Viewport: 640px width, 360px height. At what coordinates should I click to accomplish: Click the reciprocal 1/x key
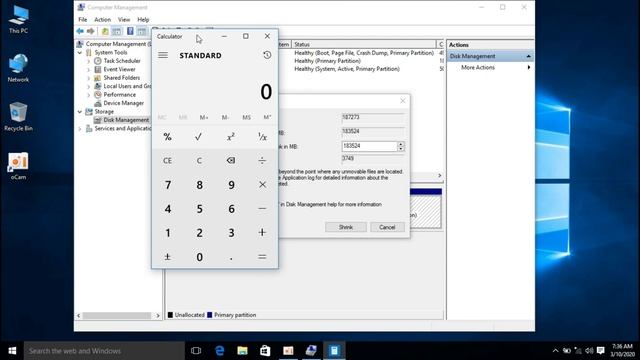[262, 137]
